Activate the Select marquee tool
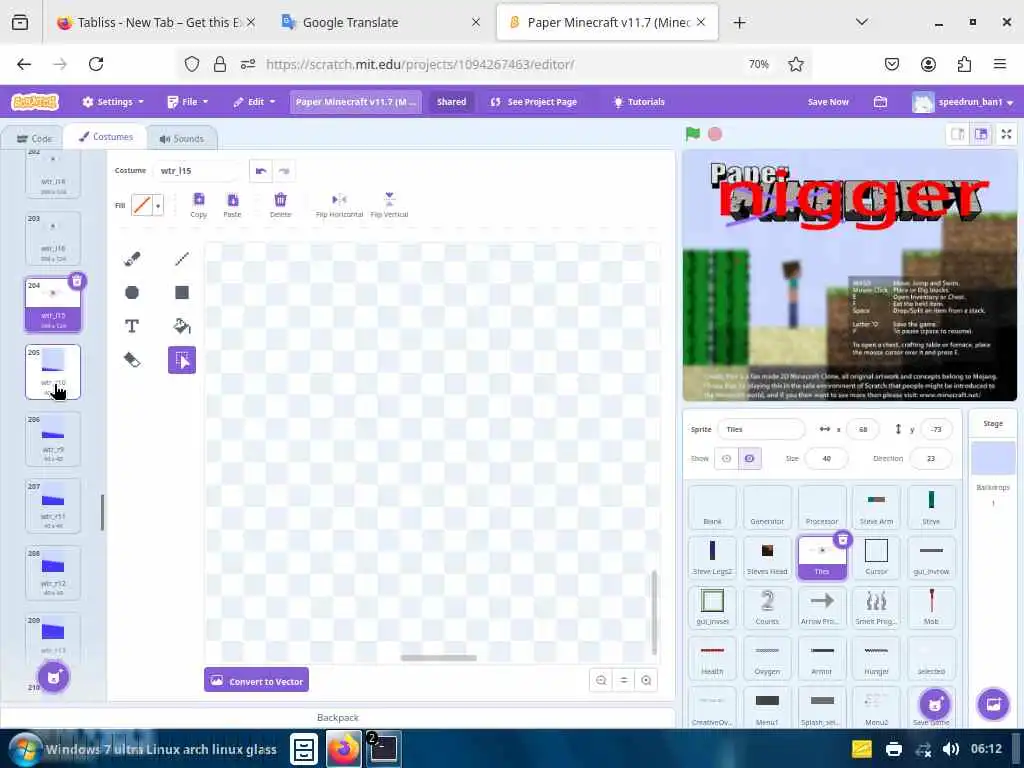The width and height of the screenshot is (1024, 768). 182,360
